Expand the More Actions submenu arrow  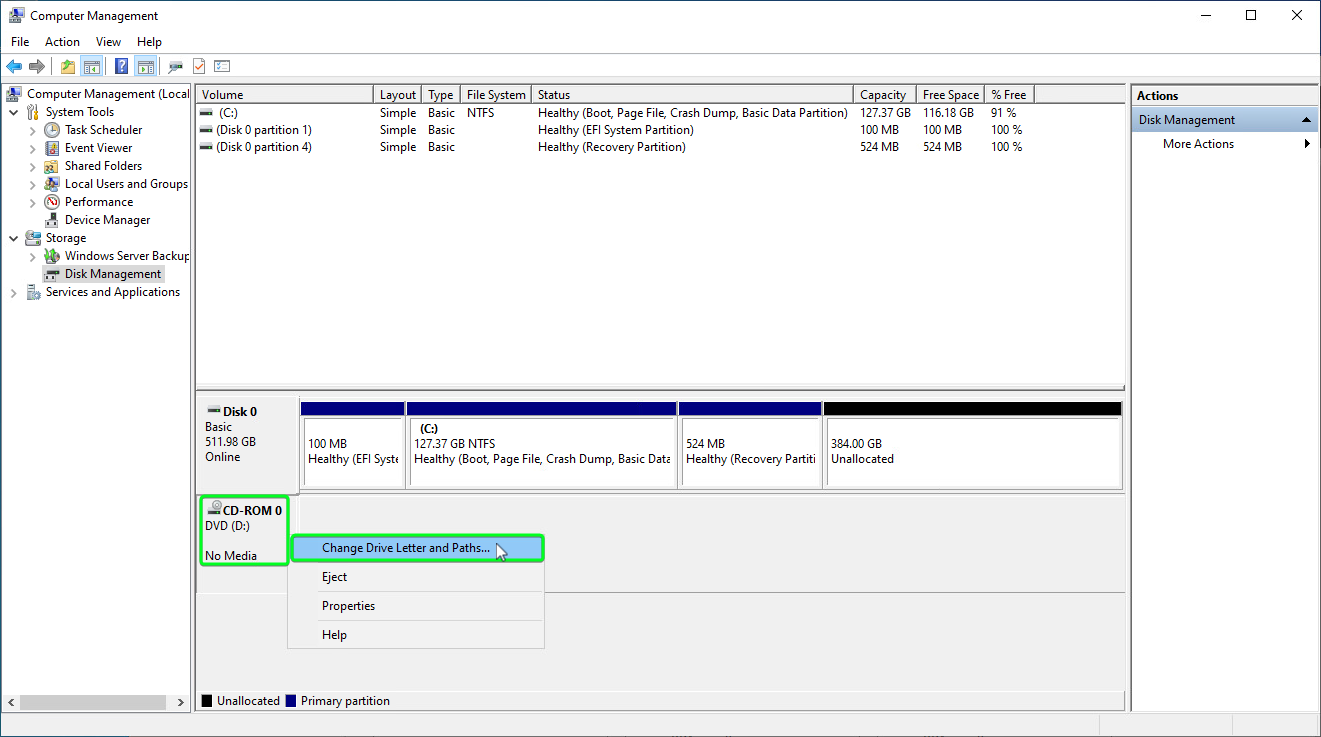pyautogui.click(x=1307, y=144)
